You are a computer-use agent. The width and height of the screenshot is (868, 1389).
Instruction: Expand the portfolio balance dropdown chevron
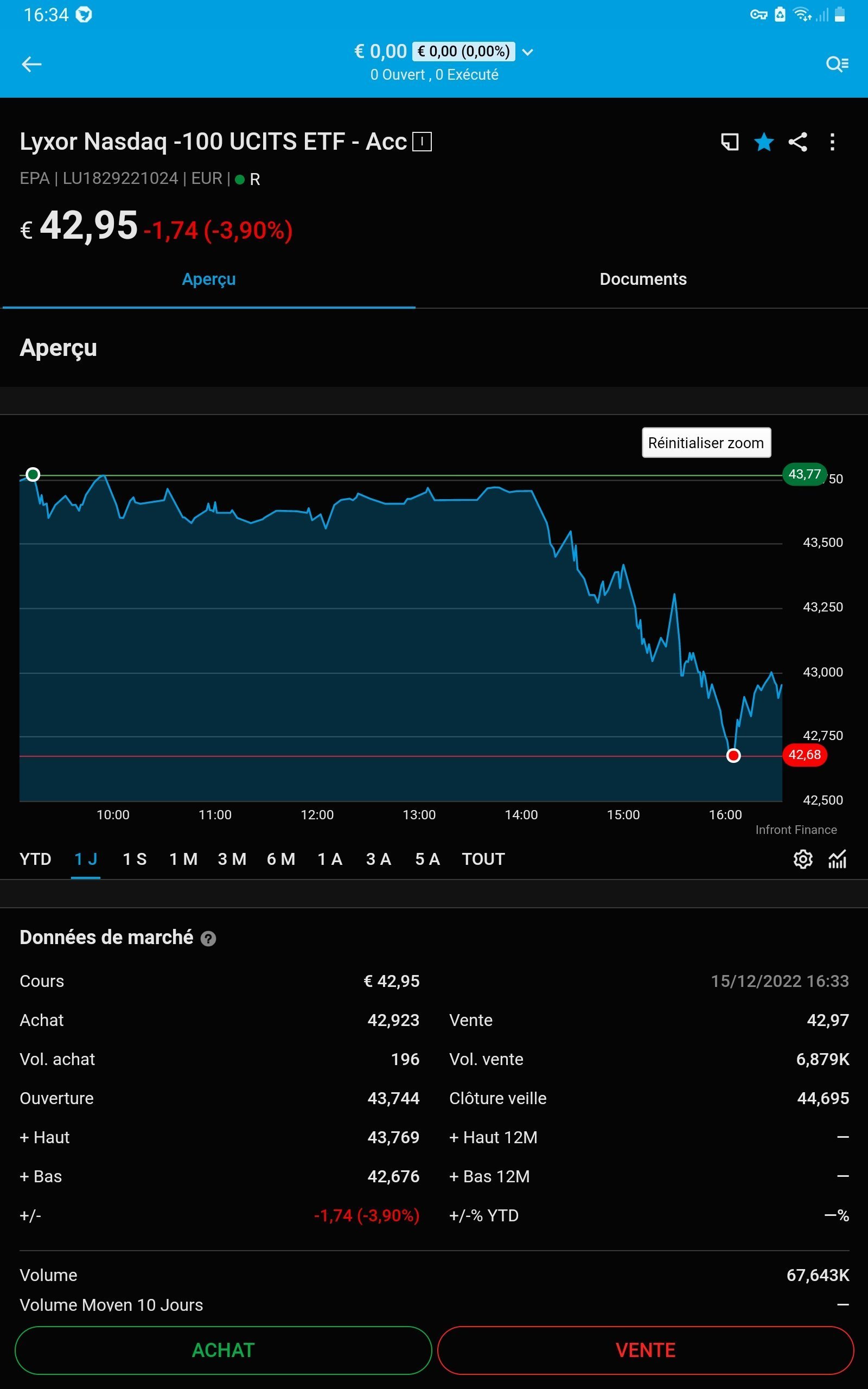coord(528,52)
